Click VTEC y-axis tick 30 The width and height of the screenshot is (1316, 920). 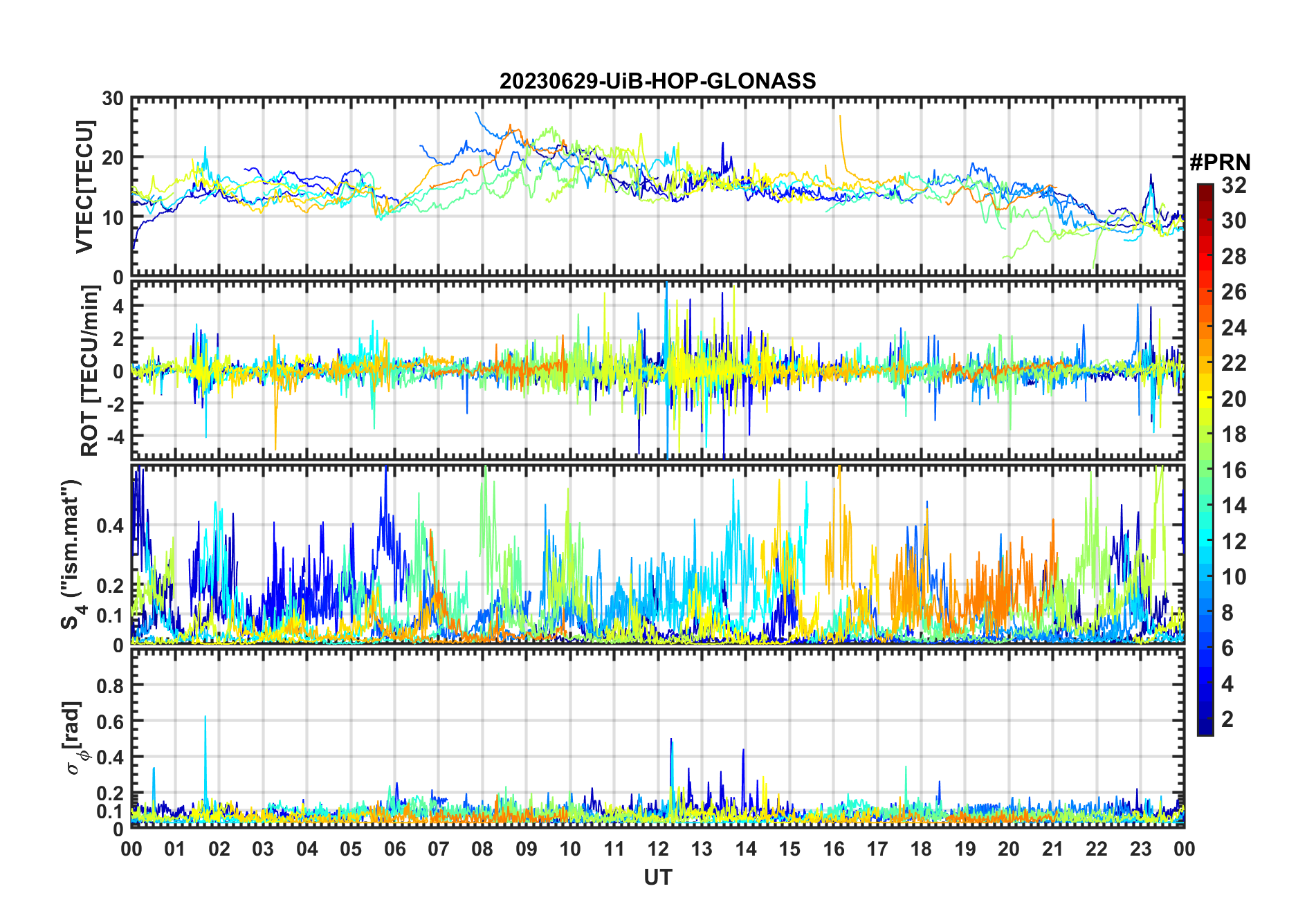(113, 98)
